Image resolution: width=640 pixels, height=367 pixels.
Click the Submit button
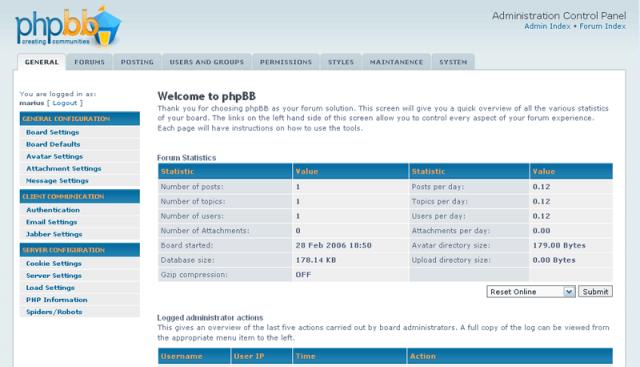point(595,291)
